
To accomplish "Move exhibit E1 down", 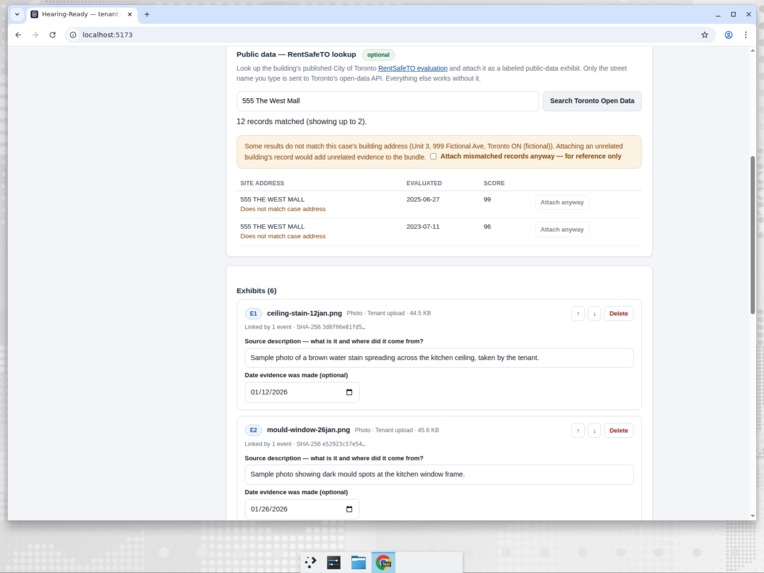I will pyautogui.click(x=594, y=313).
